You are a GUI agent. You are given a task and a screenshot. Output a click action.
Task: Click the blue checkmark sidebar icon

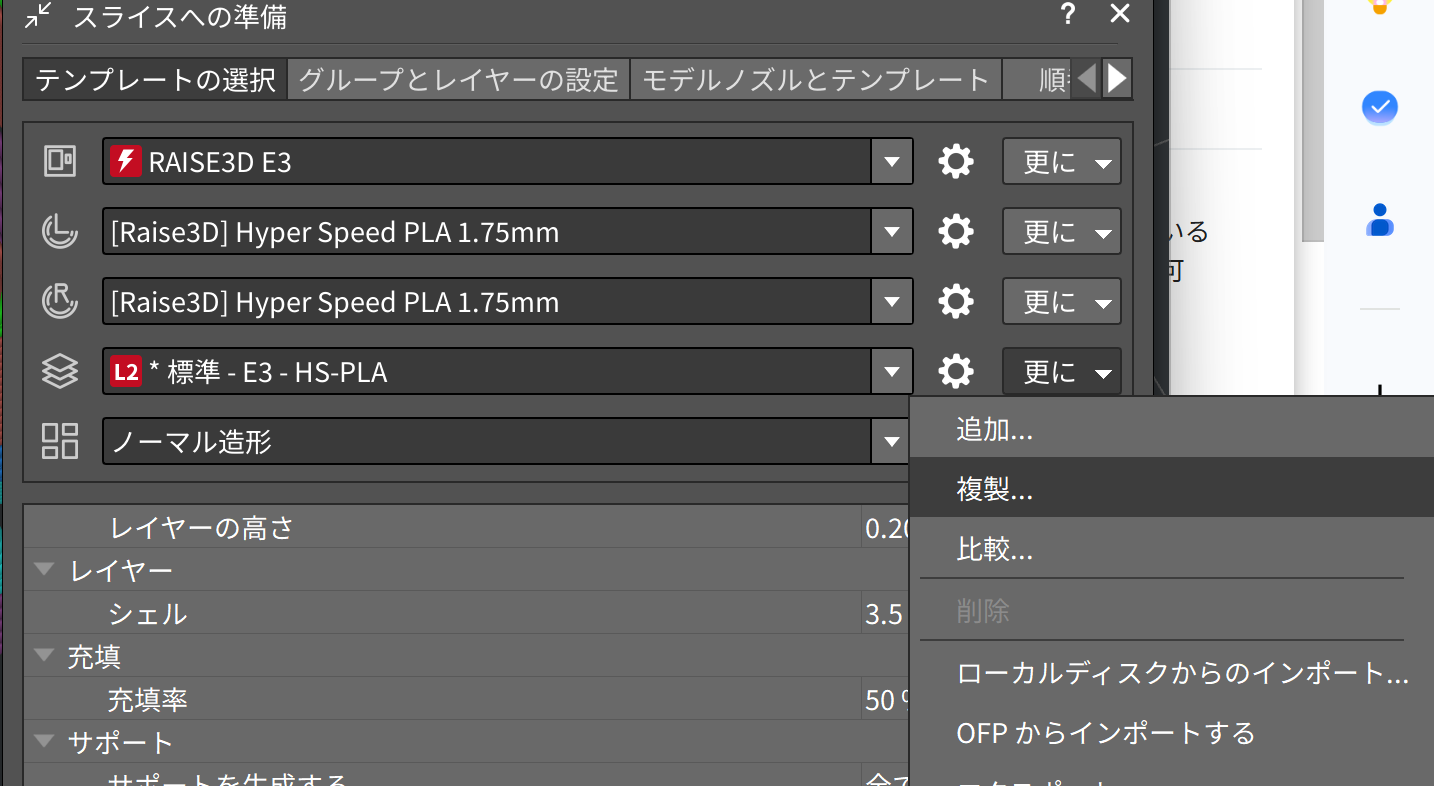click(x=1380, y=107)
